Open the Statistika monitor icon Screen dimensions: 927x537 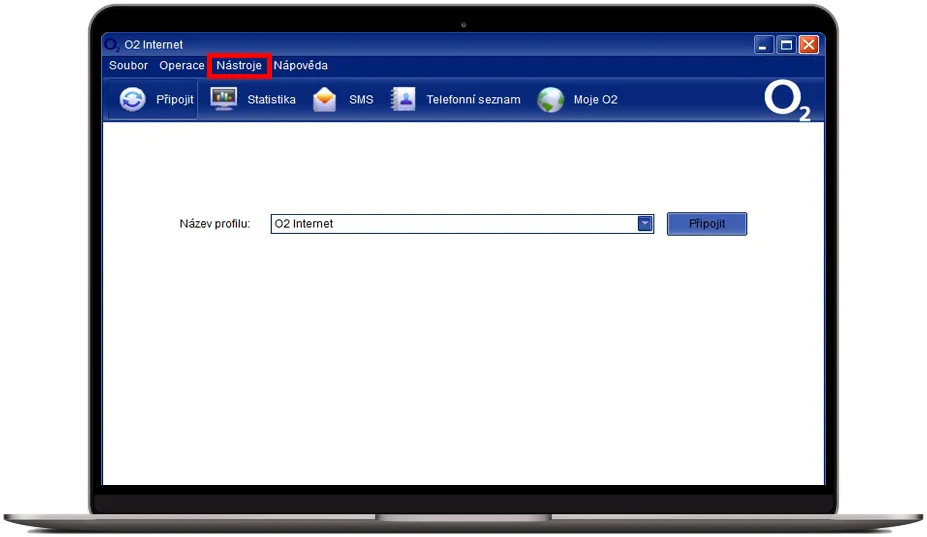click(x=223, y=100)
